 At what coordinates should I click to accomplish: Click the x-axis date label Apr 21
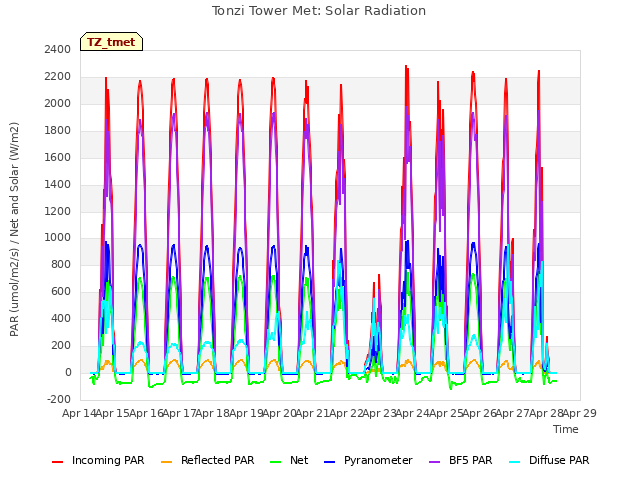[x=313, y=413]
